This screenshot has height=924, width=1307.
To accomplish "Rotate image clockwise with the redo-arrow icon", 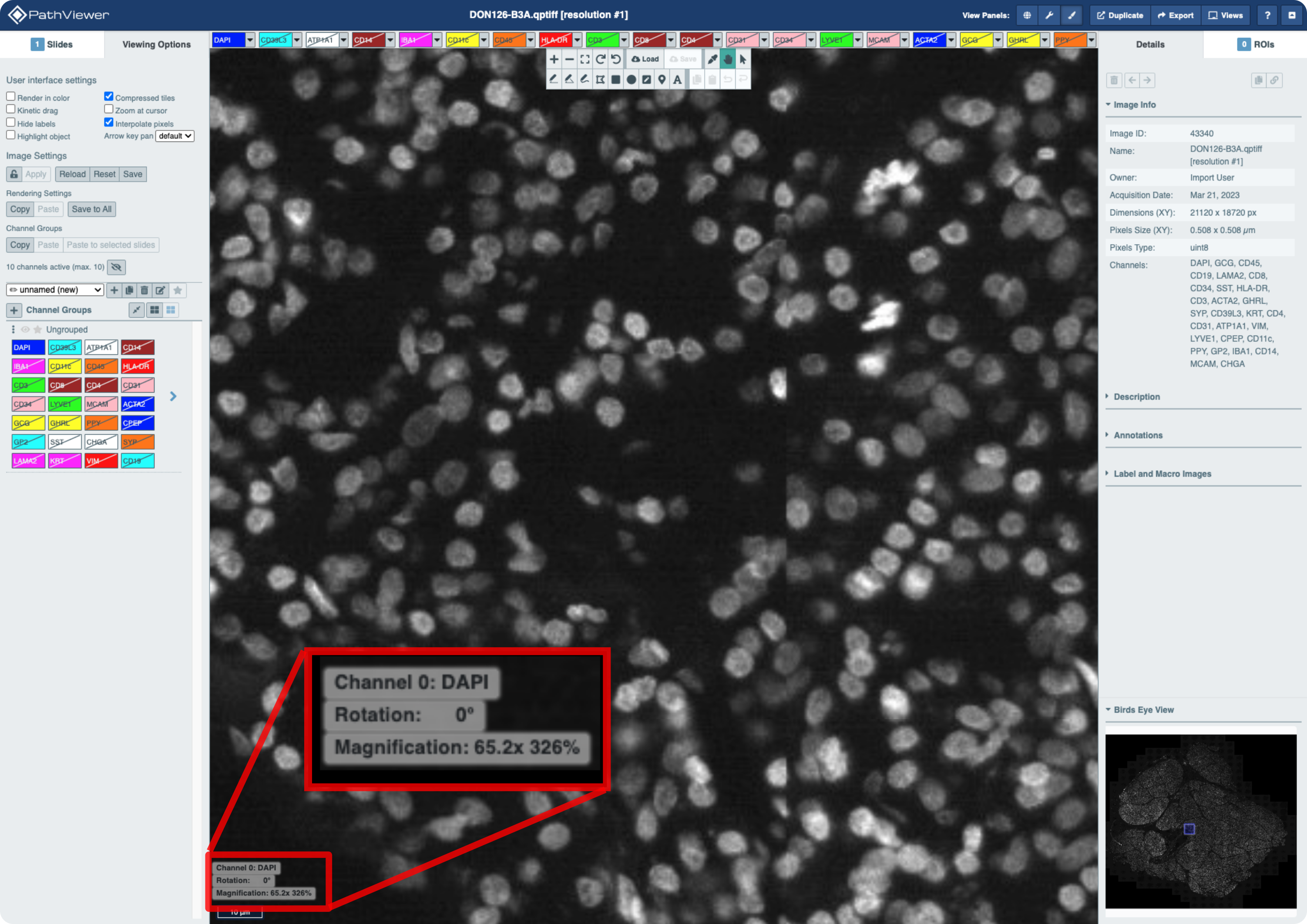I will [x=600, y=59].
